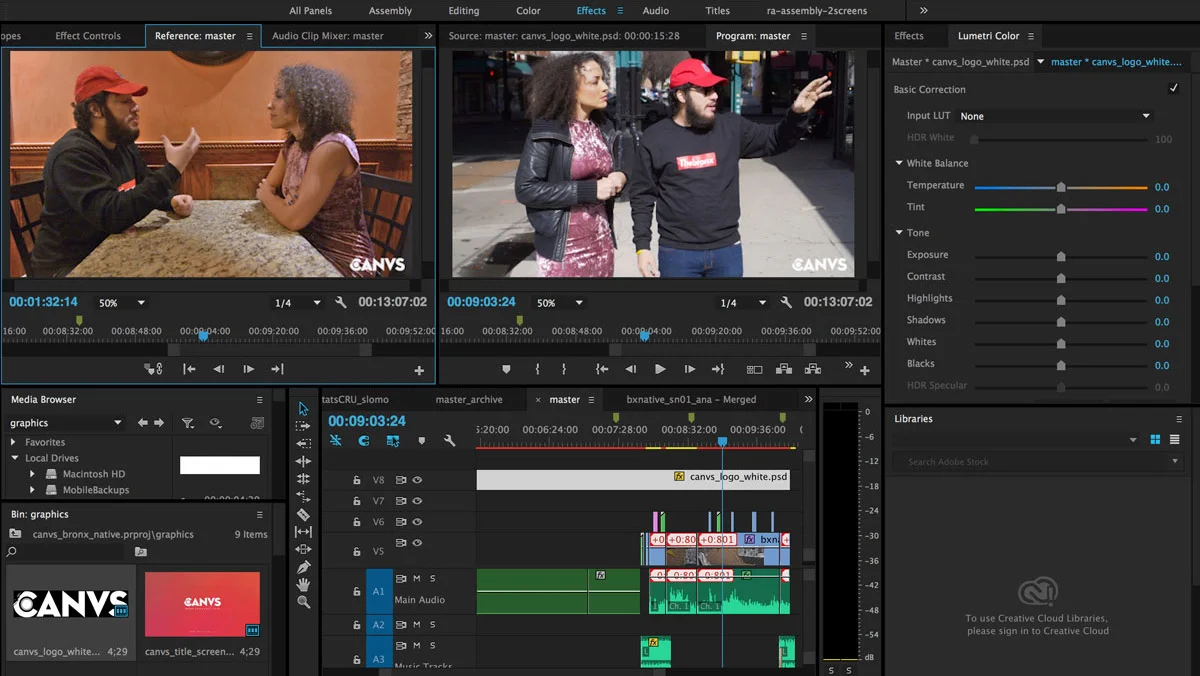Open Reference monitor 1/4 resolution dropdown

297,302
